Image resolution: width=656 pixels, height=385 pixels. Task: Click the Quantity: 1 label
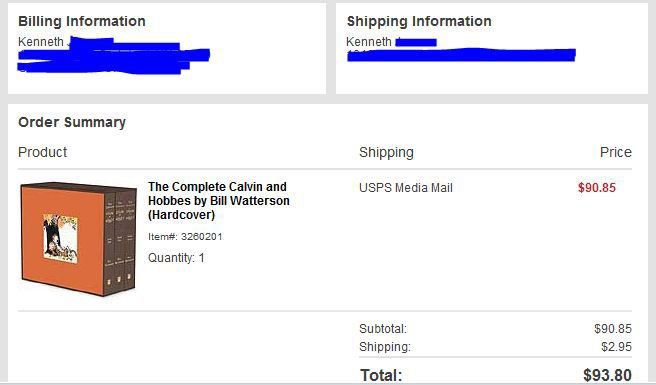[176, 258]
